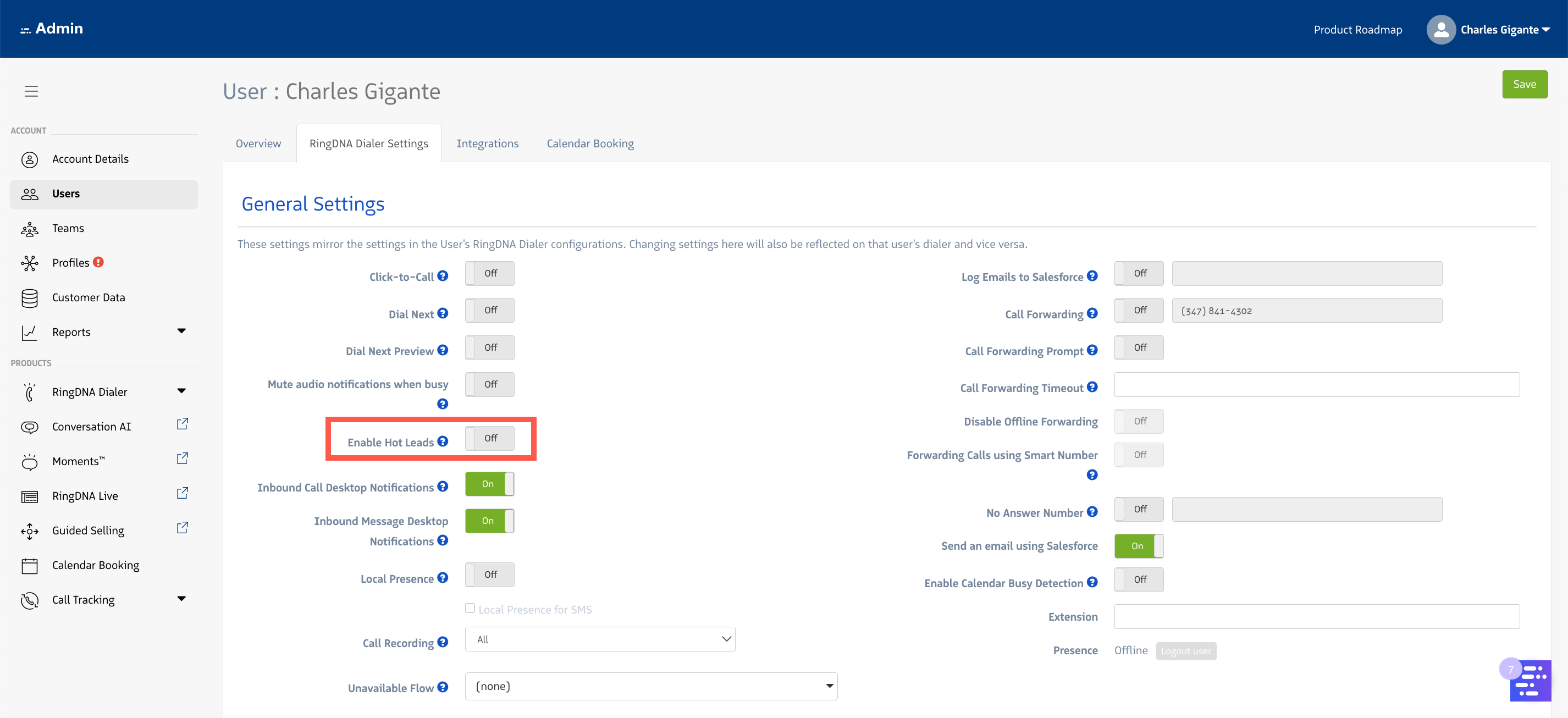Switch to the Integrations tab
Image resolution: width=1568 pixels, height=718 pixels.
coord(487,143)
